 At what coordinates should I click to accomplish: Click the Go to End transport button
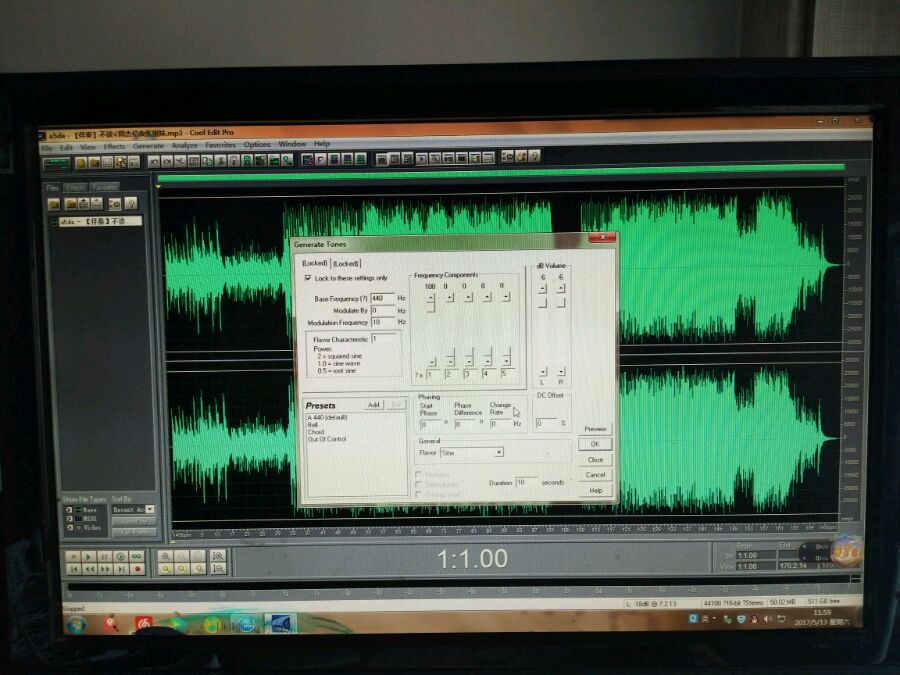pos(121,569)
